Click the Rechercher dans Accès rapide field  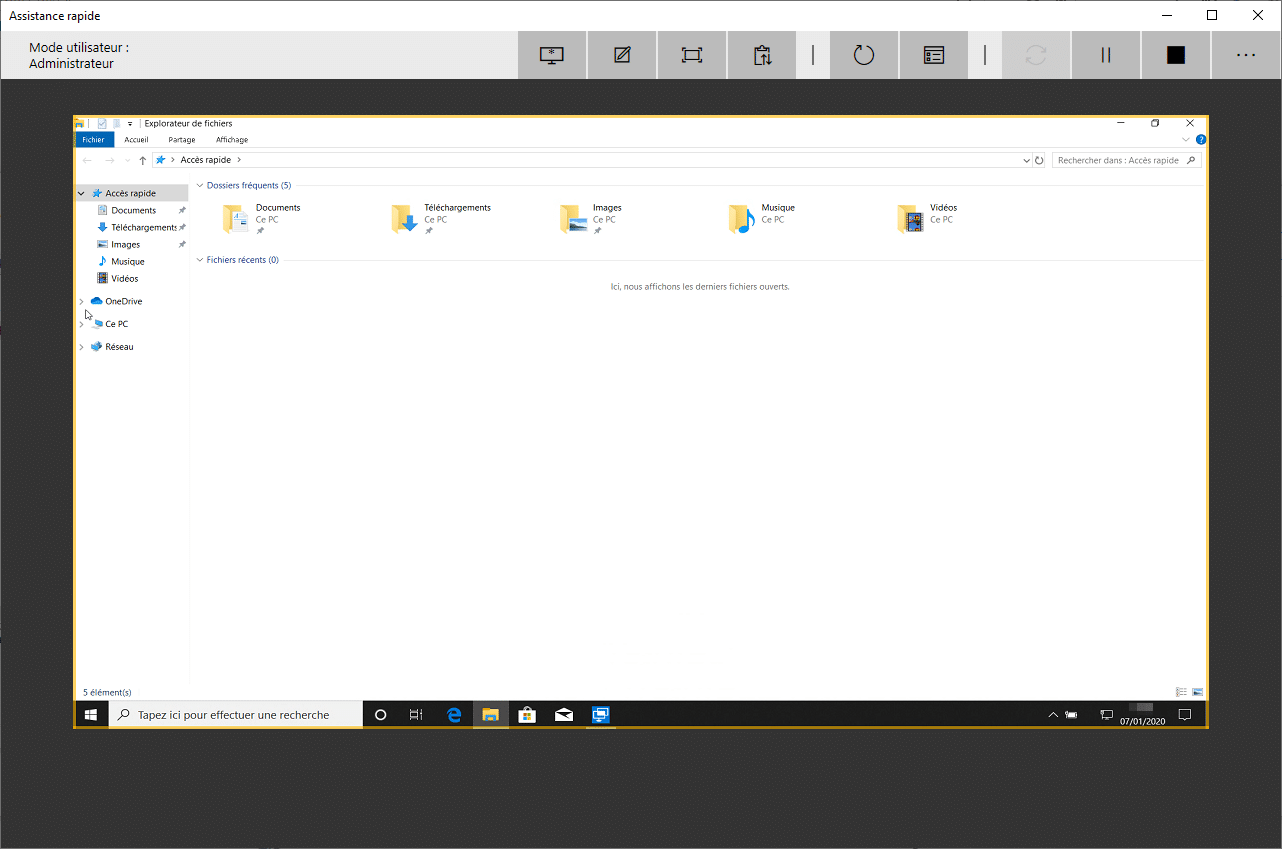point(1120,160)
